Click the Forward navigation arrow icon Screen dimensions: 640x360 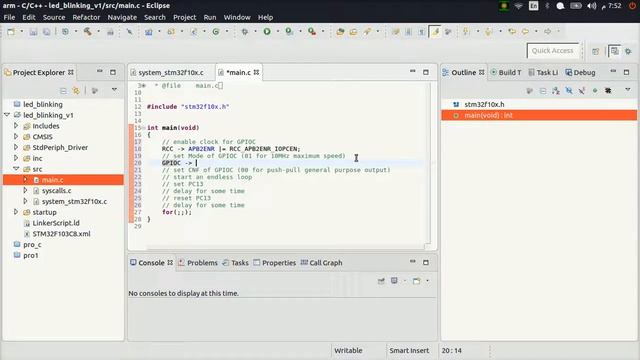[548, 31]
